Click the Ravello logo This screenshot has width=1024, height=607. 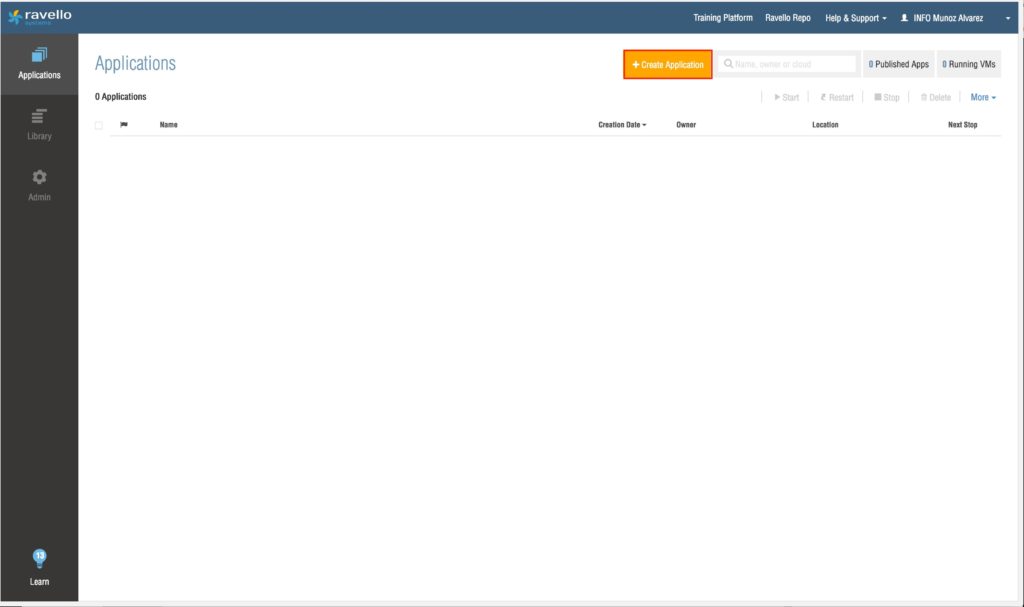tap(40, 17)
